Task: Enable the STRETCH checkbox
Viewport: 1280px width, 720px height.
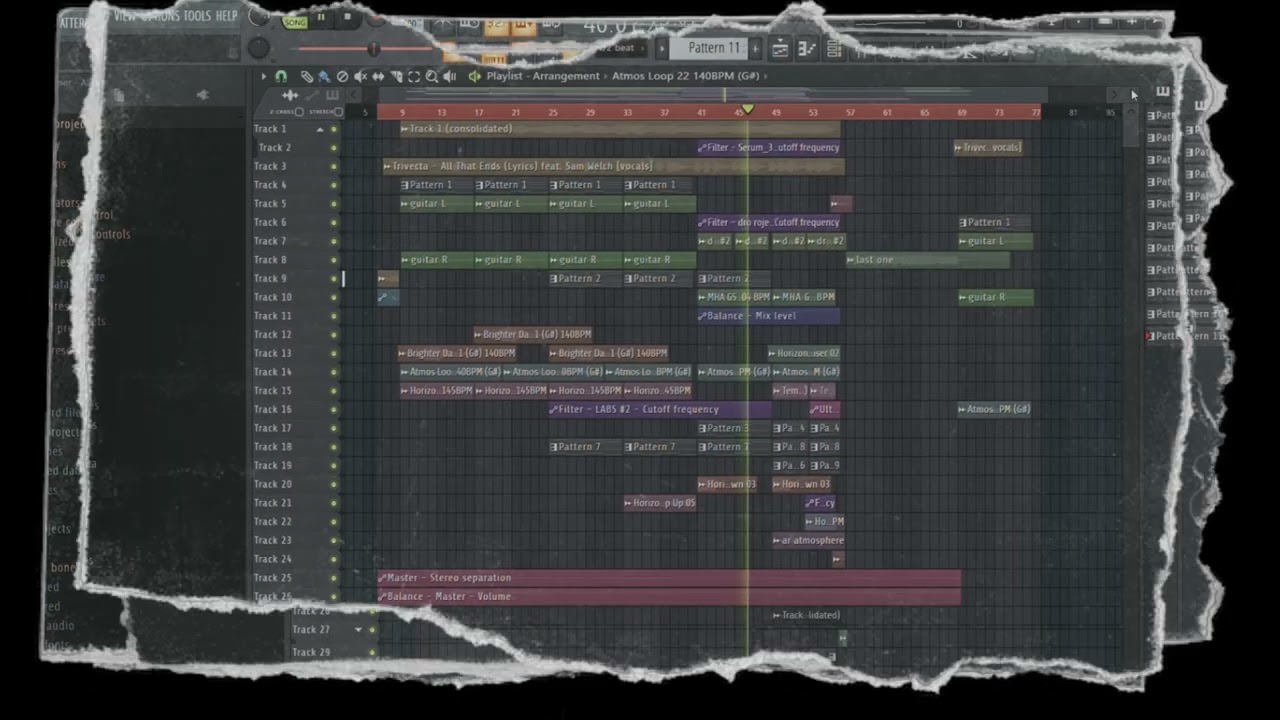Action: tap(339, 112)
